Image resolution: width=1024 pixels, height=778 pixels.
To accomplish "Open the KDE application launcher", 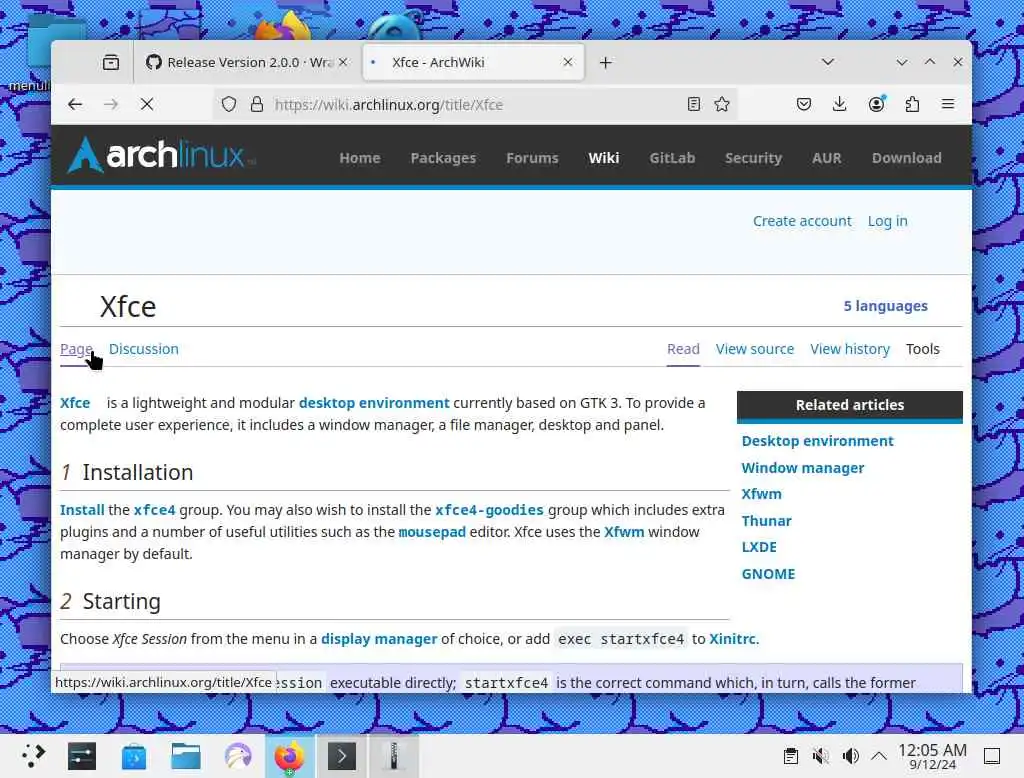I will pos(33,756).
